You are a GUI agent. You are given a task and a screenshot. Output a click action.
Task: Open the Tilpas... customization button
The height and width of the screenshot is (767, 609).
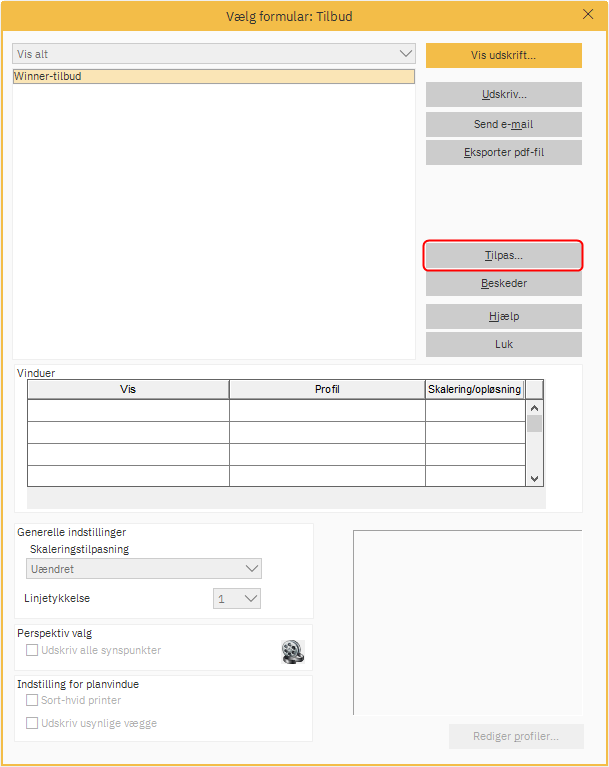point(504,255)
